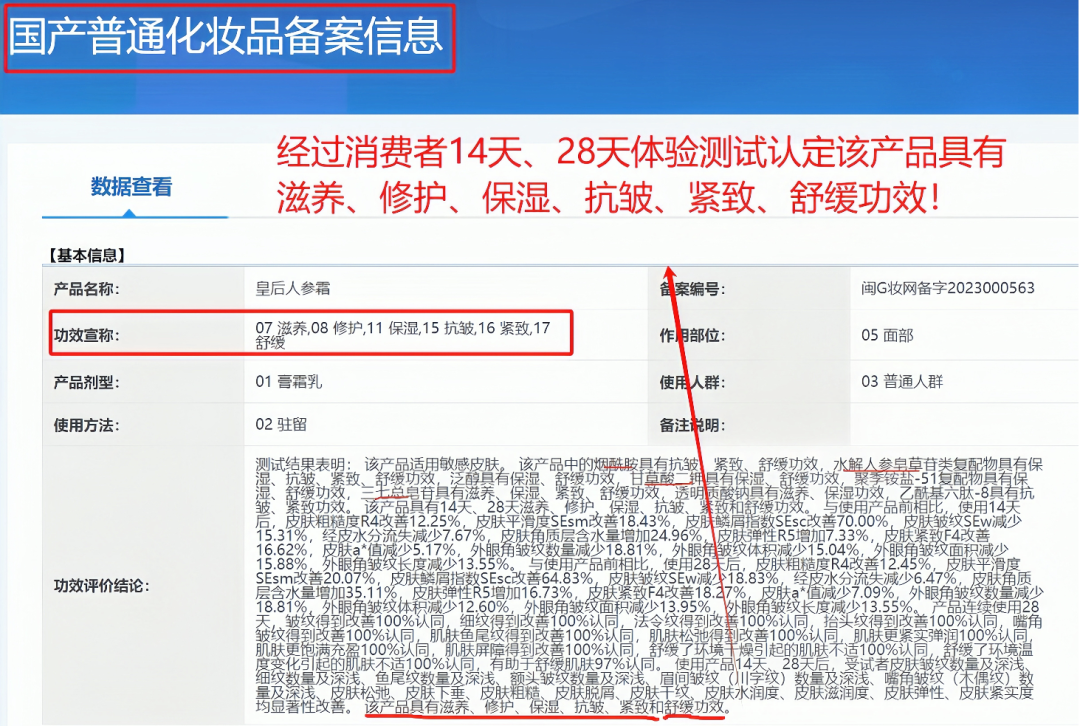Screen dimensions: 1080x726
Task: Click the 使用方法 field label
Action: [86, 426]
